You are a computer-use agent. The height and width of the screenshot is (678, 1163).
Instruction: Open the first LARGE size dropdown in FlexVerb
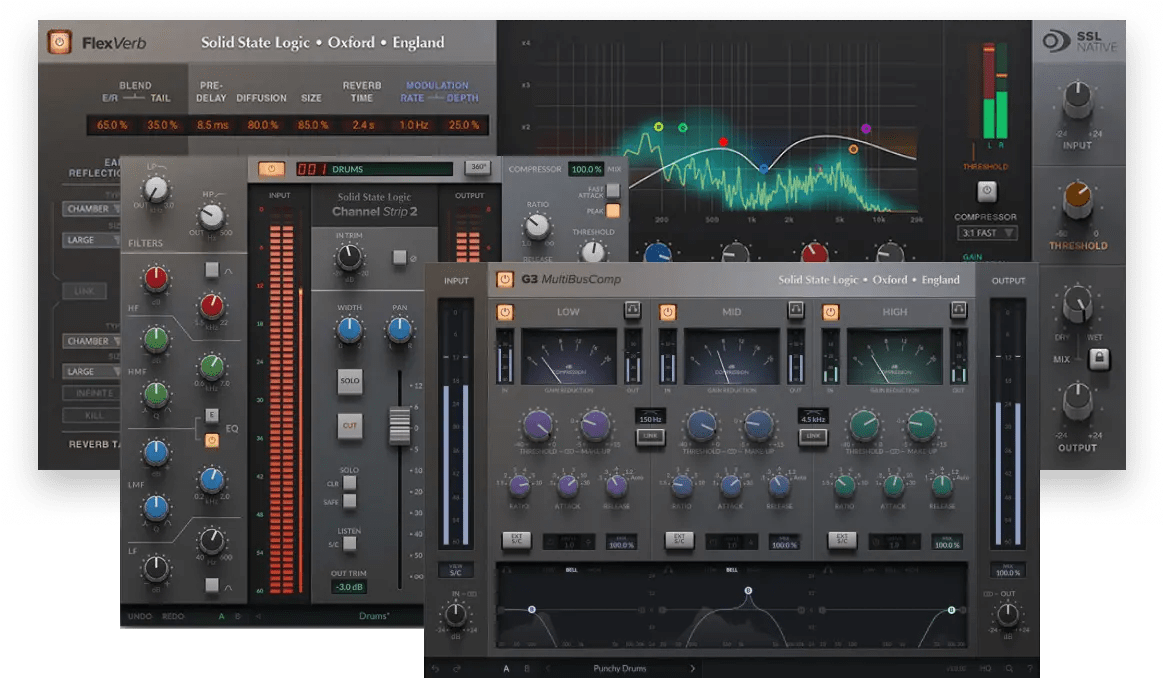click(x=92, y=240)
